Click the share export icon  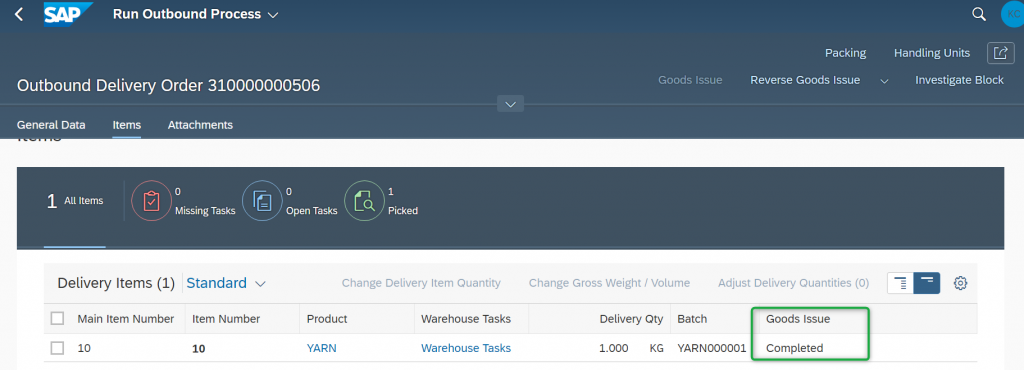pyautogui.click(x=1000, y=53)
